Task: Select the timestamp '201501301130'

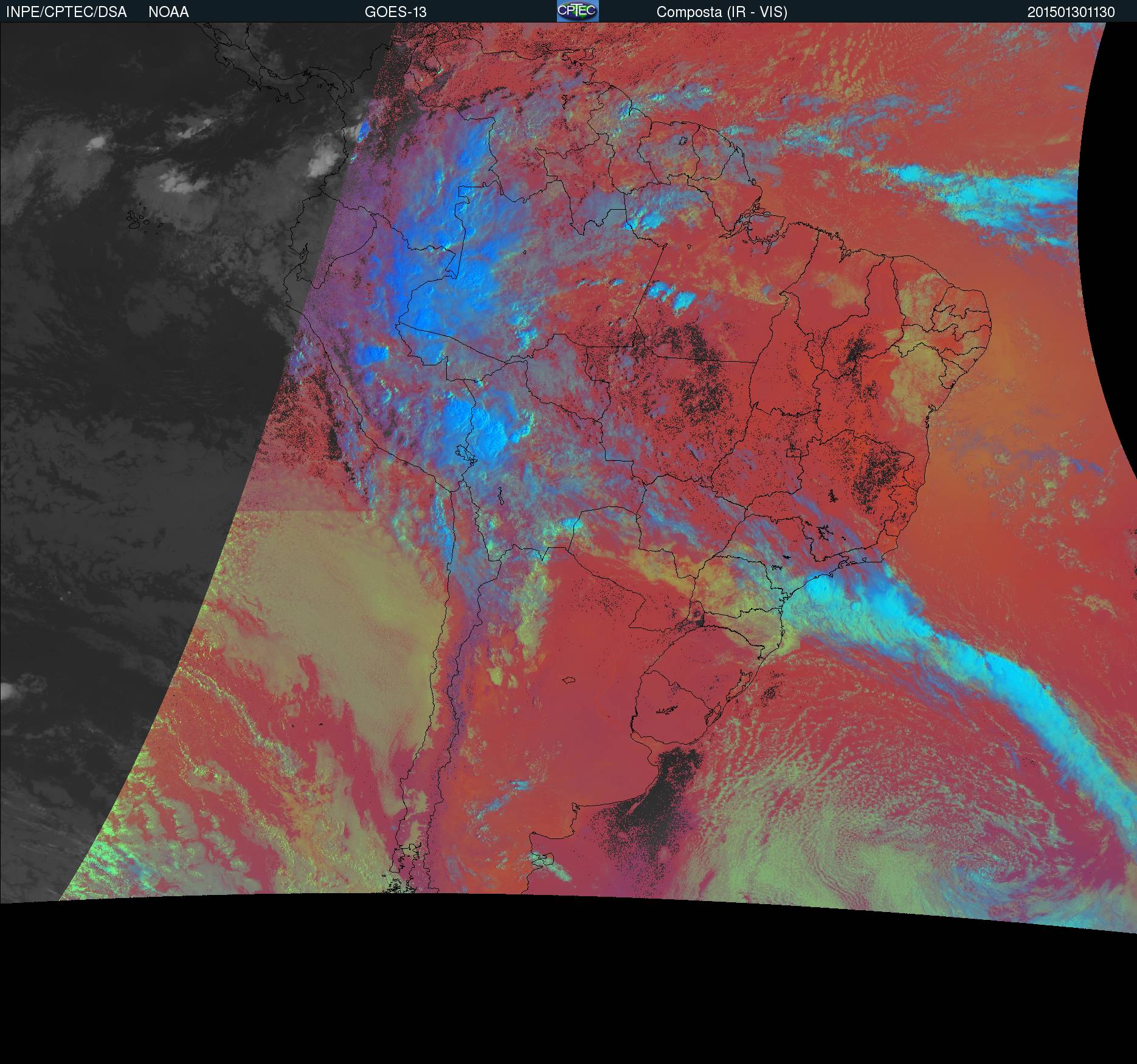Action: click(x=1071, y=12)
